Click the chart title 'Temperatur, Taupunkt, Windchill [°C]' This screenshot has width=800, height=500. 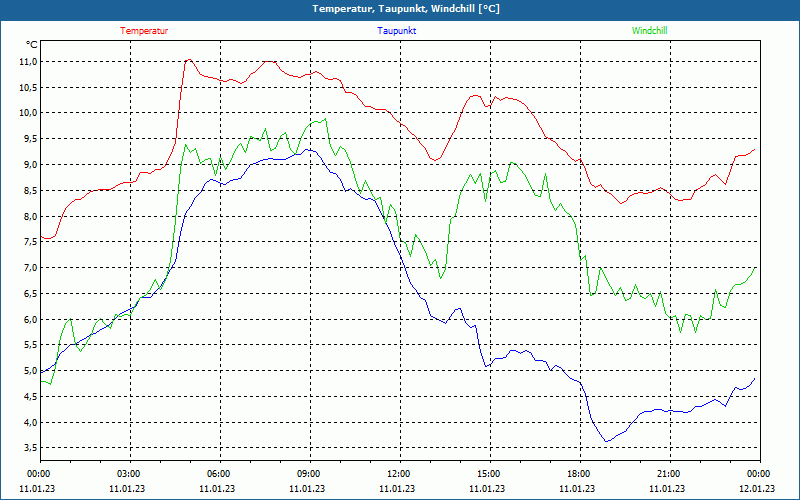406,9
